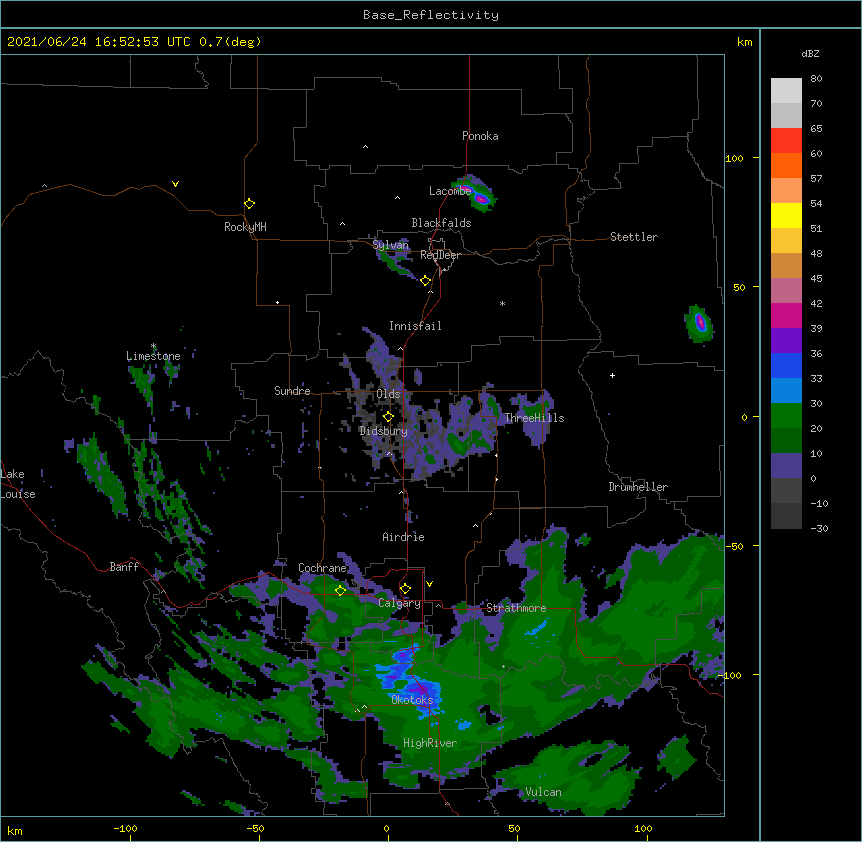This screenshot has width=862, height=842.
Task: Click the ThreeHills label
Action: pyautogui.click(x=534, y=418)
